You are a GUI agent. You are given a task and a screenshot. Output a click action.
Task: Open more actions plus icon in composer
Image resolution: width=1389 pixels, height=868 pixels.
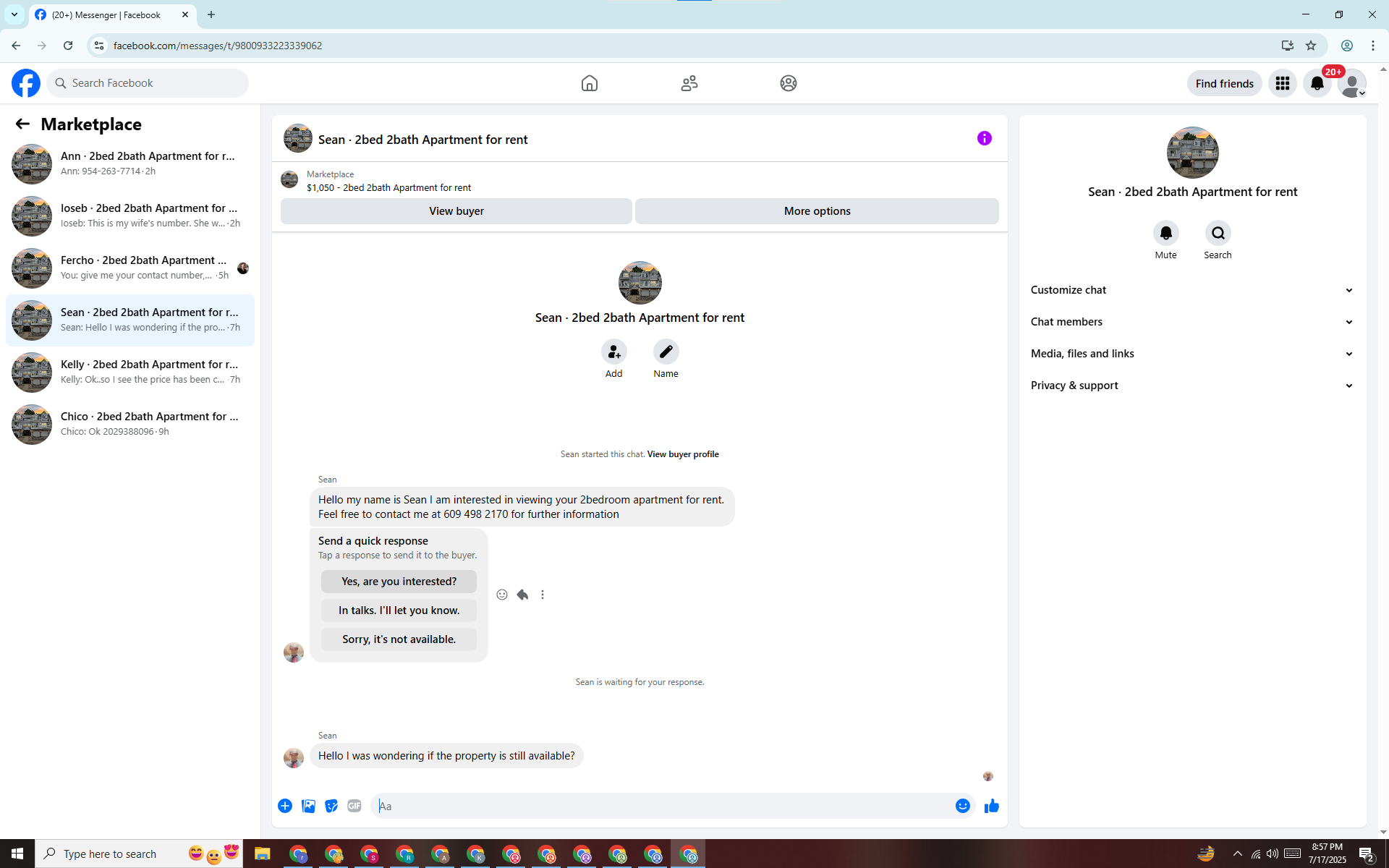coord(285,806)
